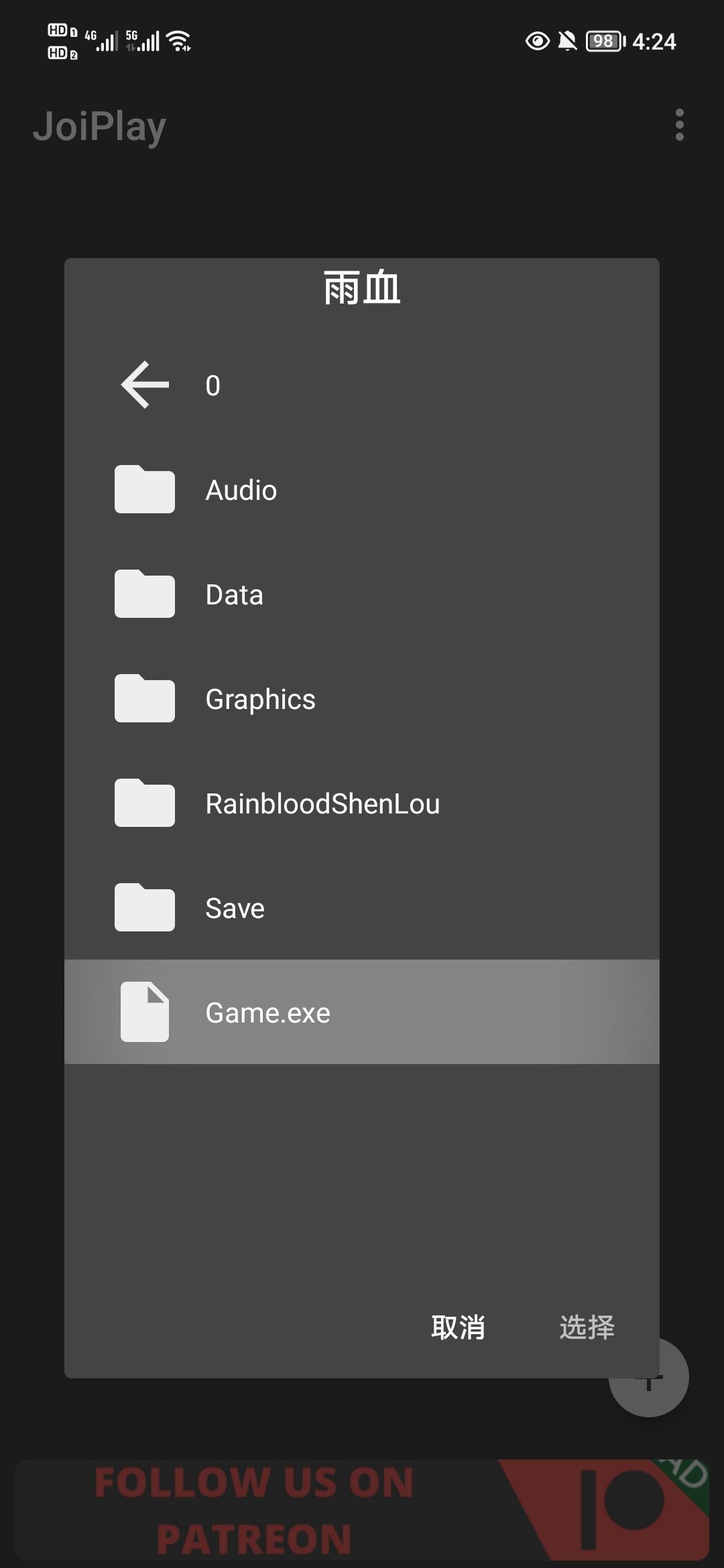This screenshot has width=724, height=1568.
Task: Navigate into the Data folder label
Action: click(x=235, y=595)
